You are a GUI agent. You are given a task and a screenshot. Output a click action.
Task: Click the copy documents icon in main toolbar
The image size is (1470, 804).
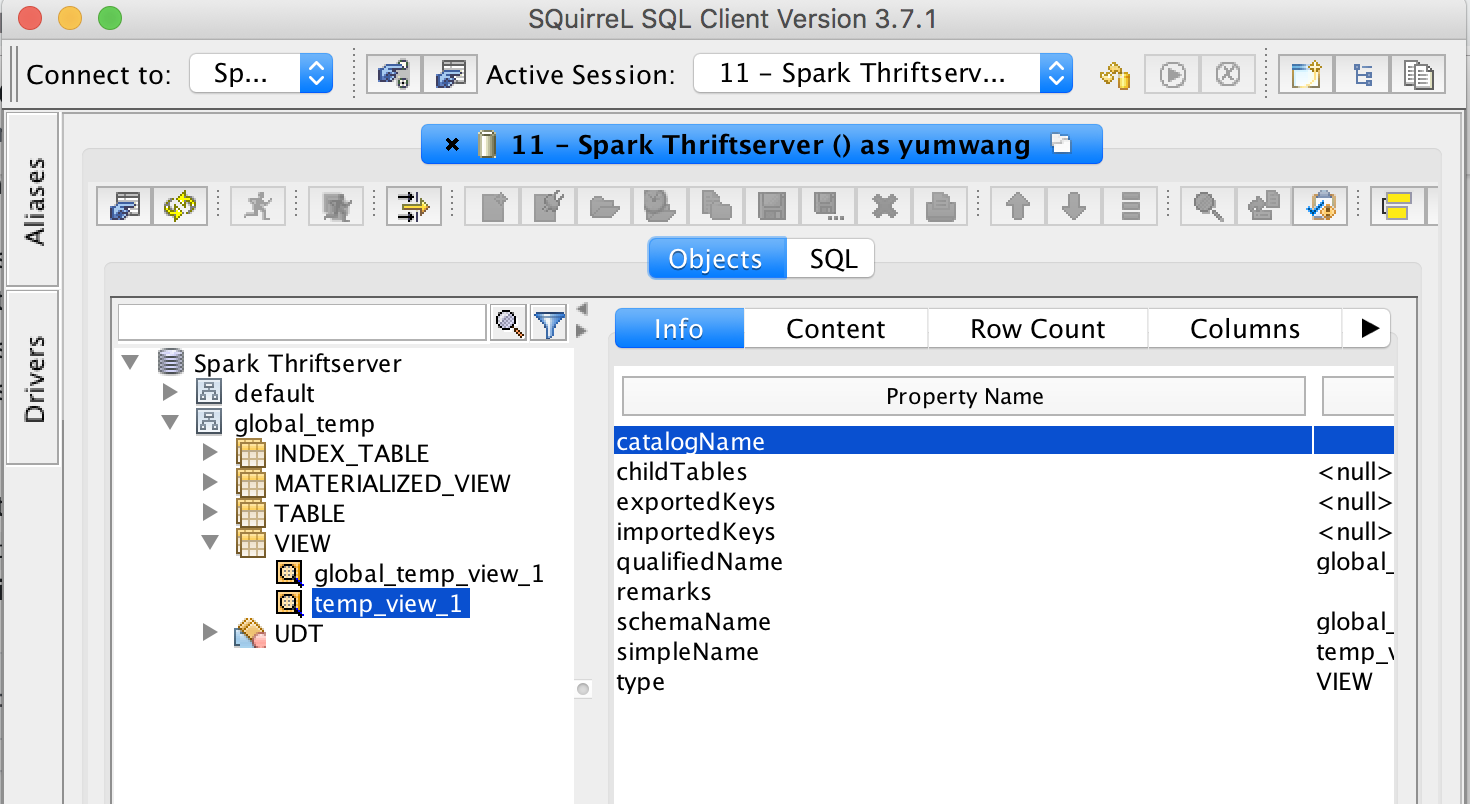(1418, 74)
